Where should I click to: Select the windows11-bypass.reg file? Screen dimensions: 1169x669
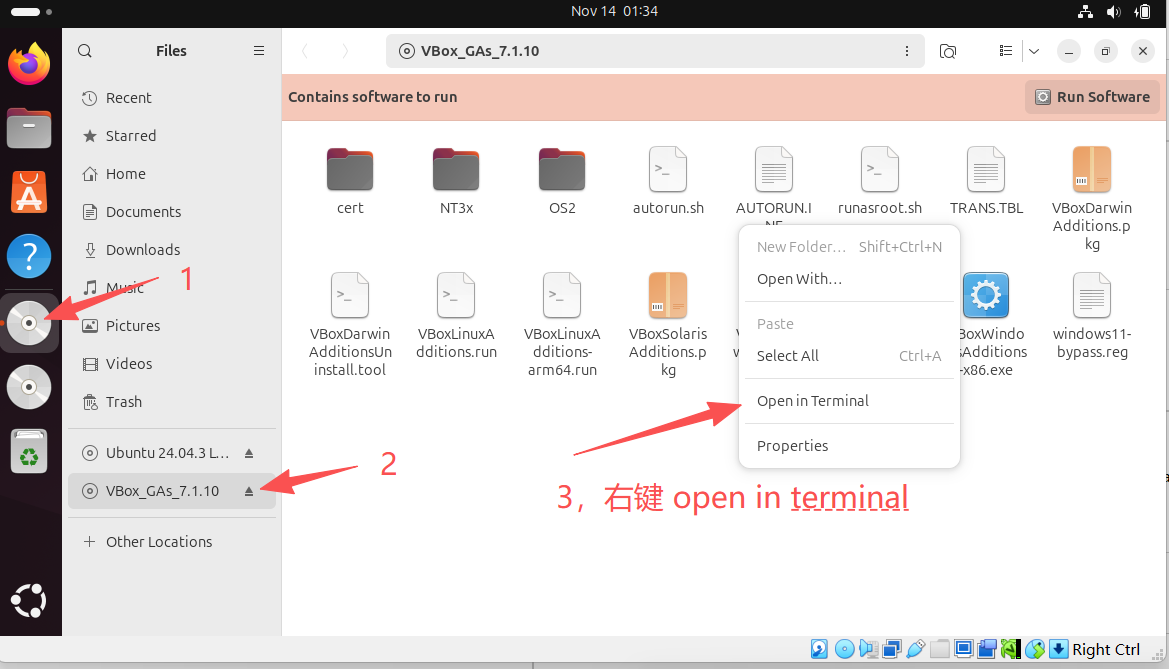point(1092,315)
